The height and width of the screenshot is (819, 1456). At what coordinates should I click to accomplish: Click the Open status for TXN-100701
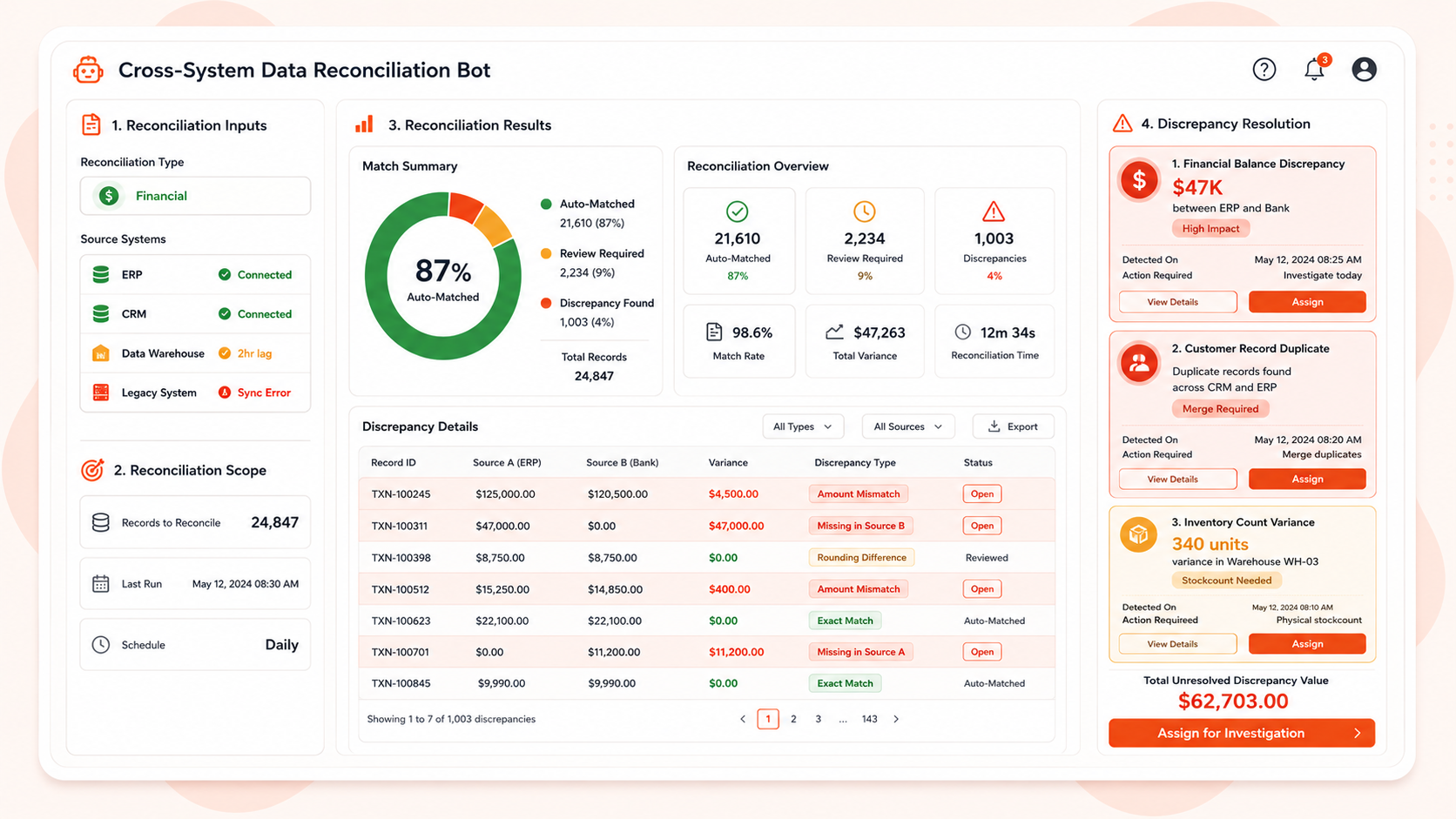pyautogui.click(x=982, y=652)
